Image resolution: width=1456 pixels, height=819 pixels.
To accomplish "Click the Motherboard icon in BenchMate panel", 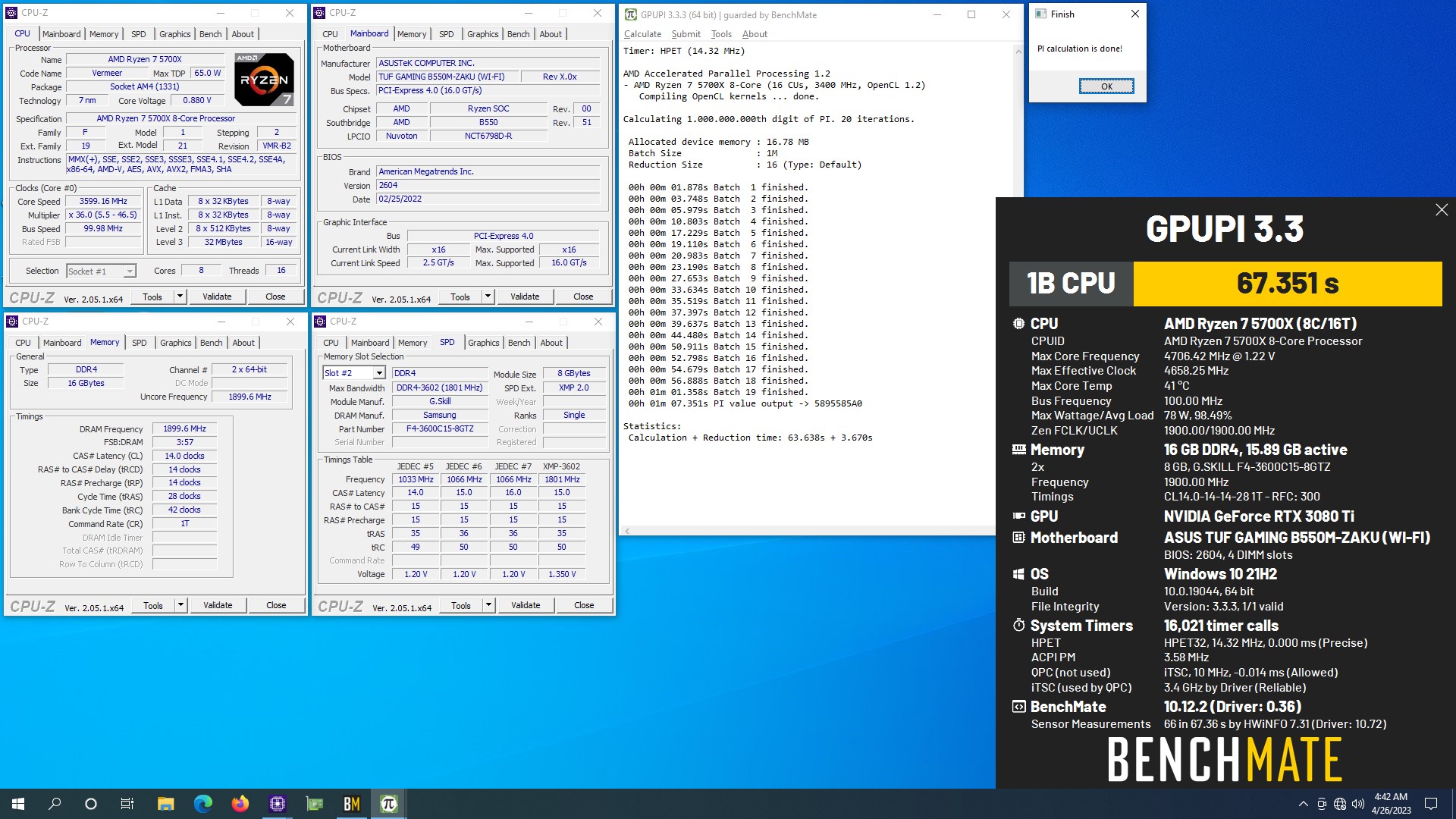I will tap(1018, 538).
